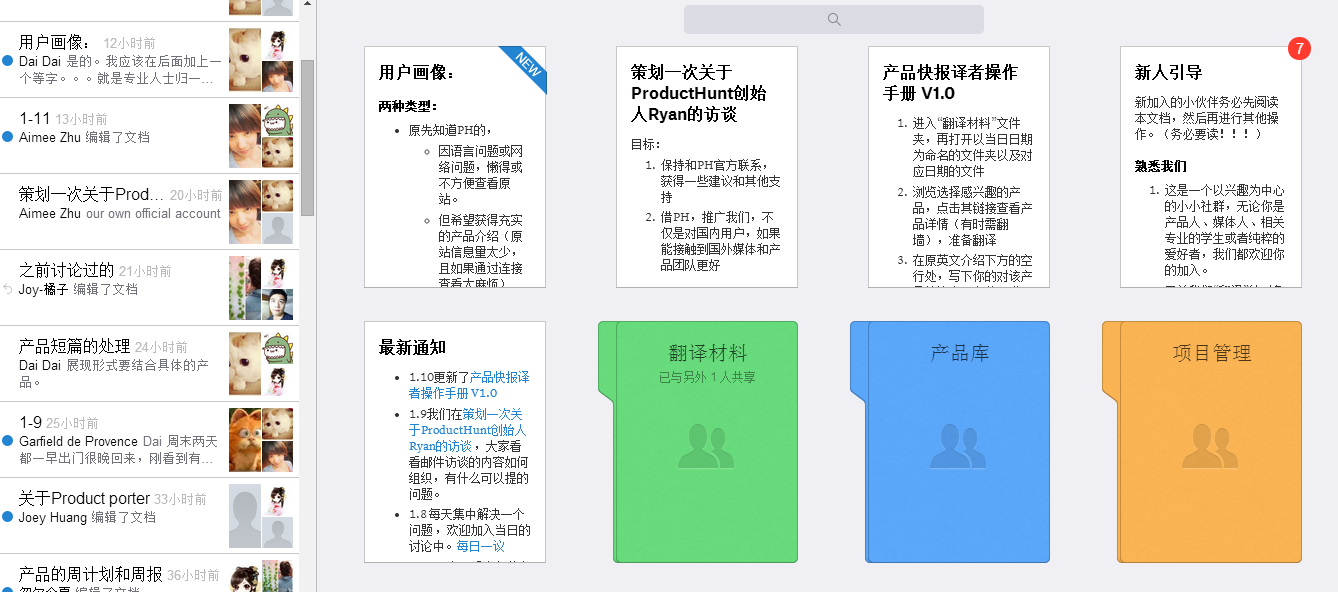The image size is (1338, 592).
Task: Click the unread dot beside Joey Huang
Action: pyautogui.click(x=8, y=517)
